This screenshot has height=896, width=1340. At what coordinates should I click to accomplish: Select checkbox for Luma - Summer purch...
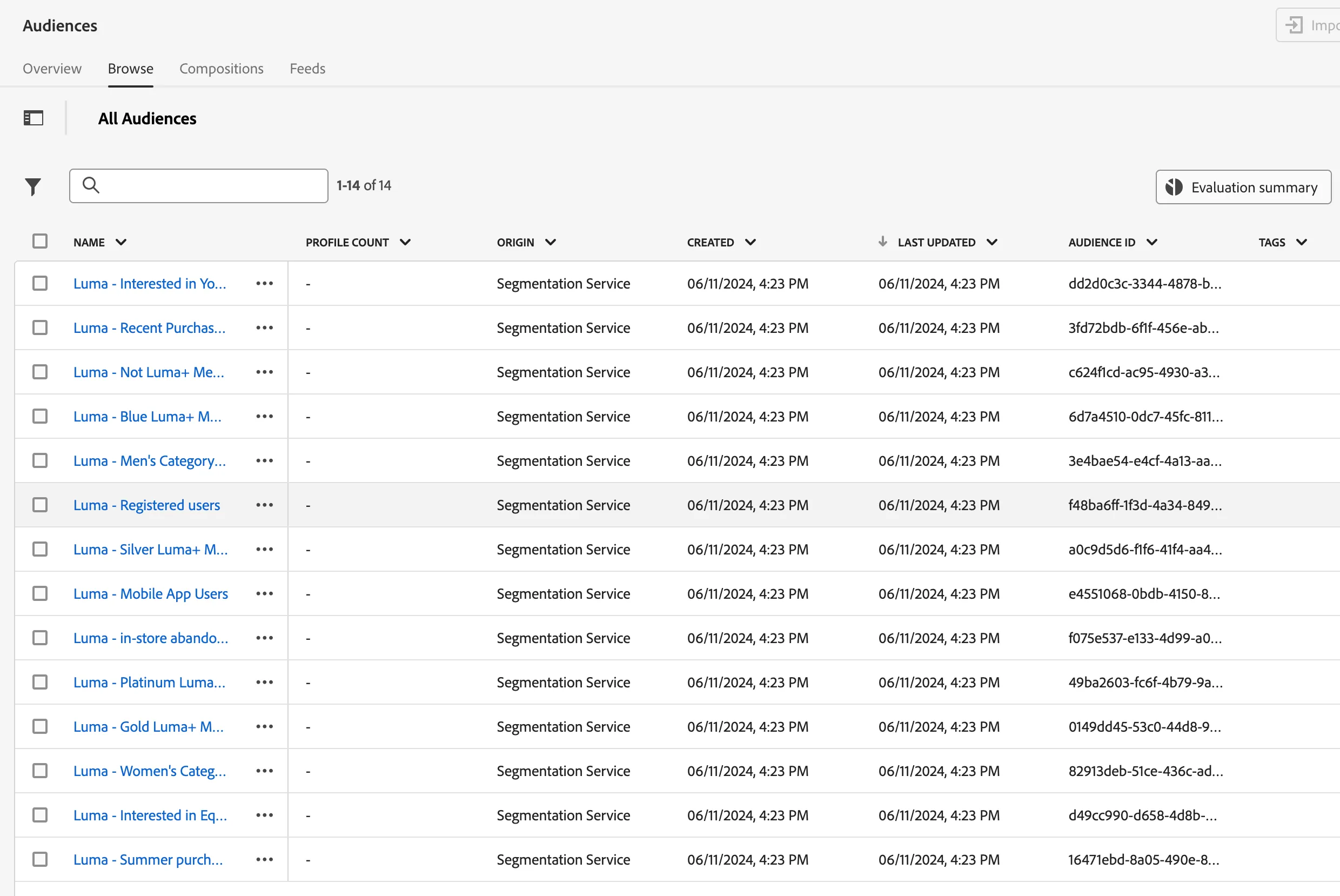(40, 859)
